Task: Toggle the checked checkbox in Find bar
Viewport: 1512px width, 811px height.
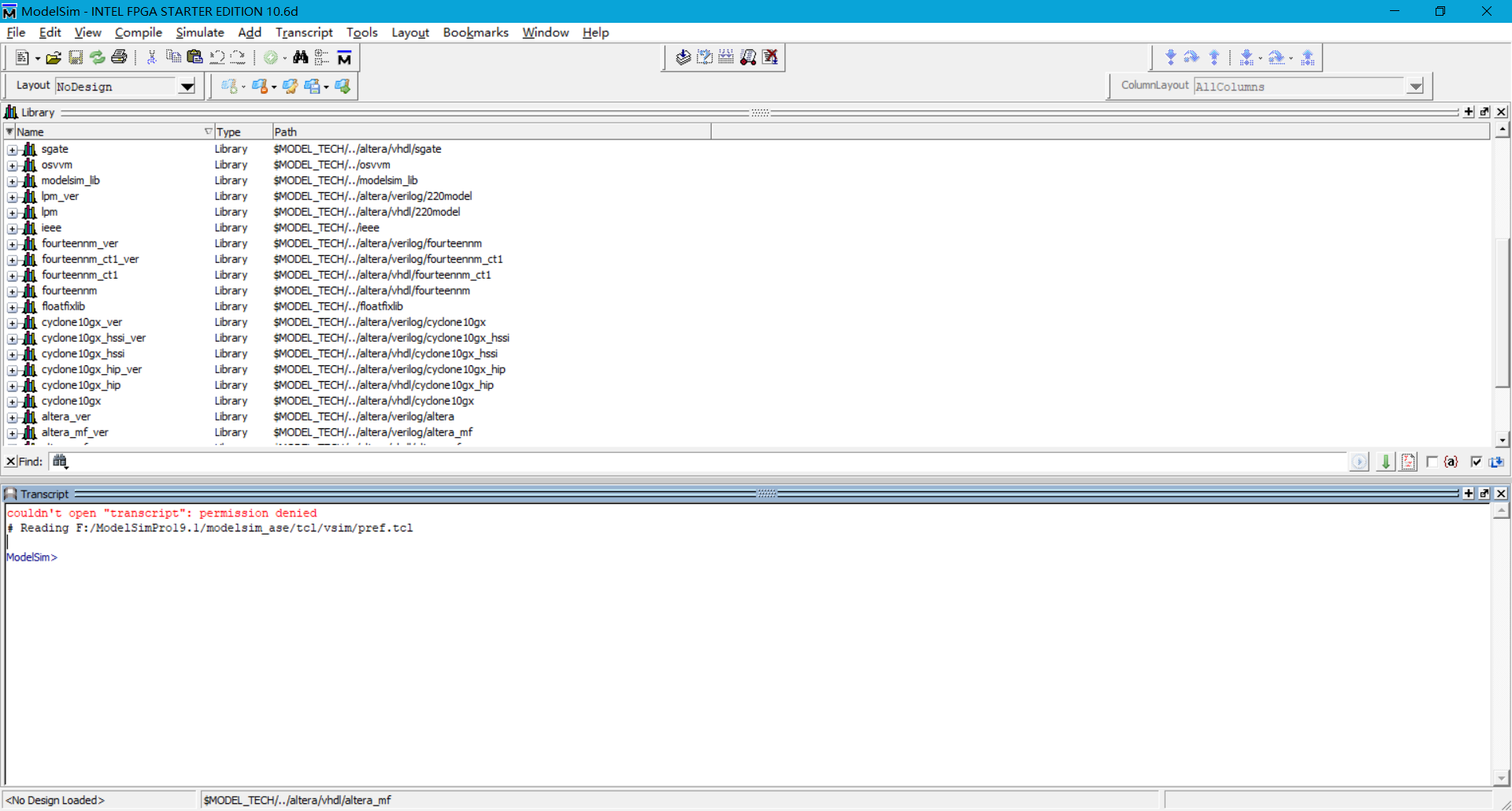Action: 1477,462
